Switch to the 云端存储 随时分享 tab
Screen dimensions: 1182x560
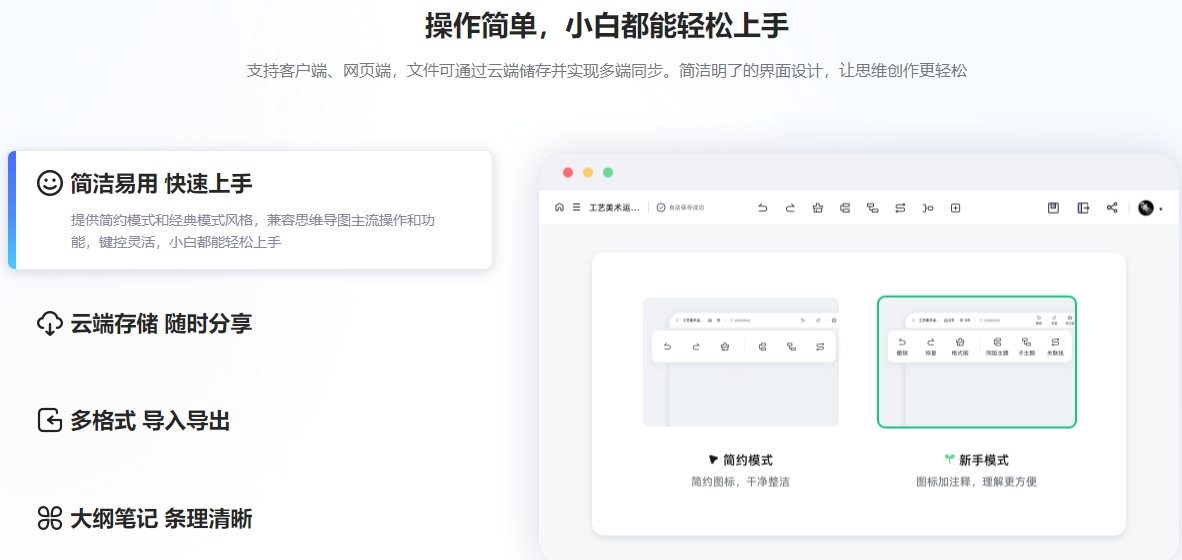pyautogui.click(x=160, y=324)
